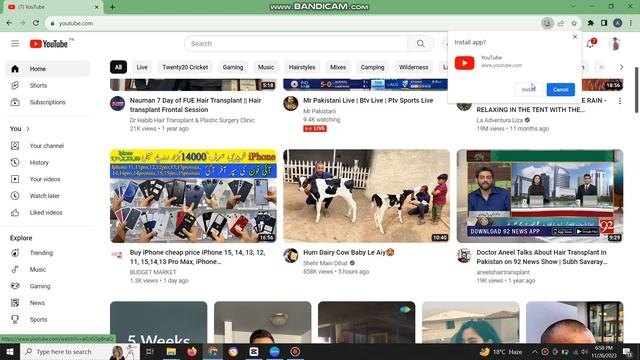Open Gaming under Explore

point(47,286)
